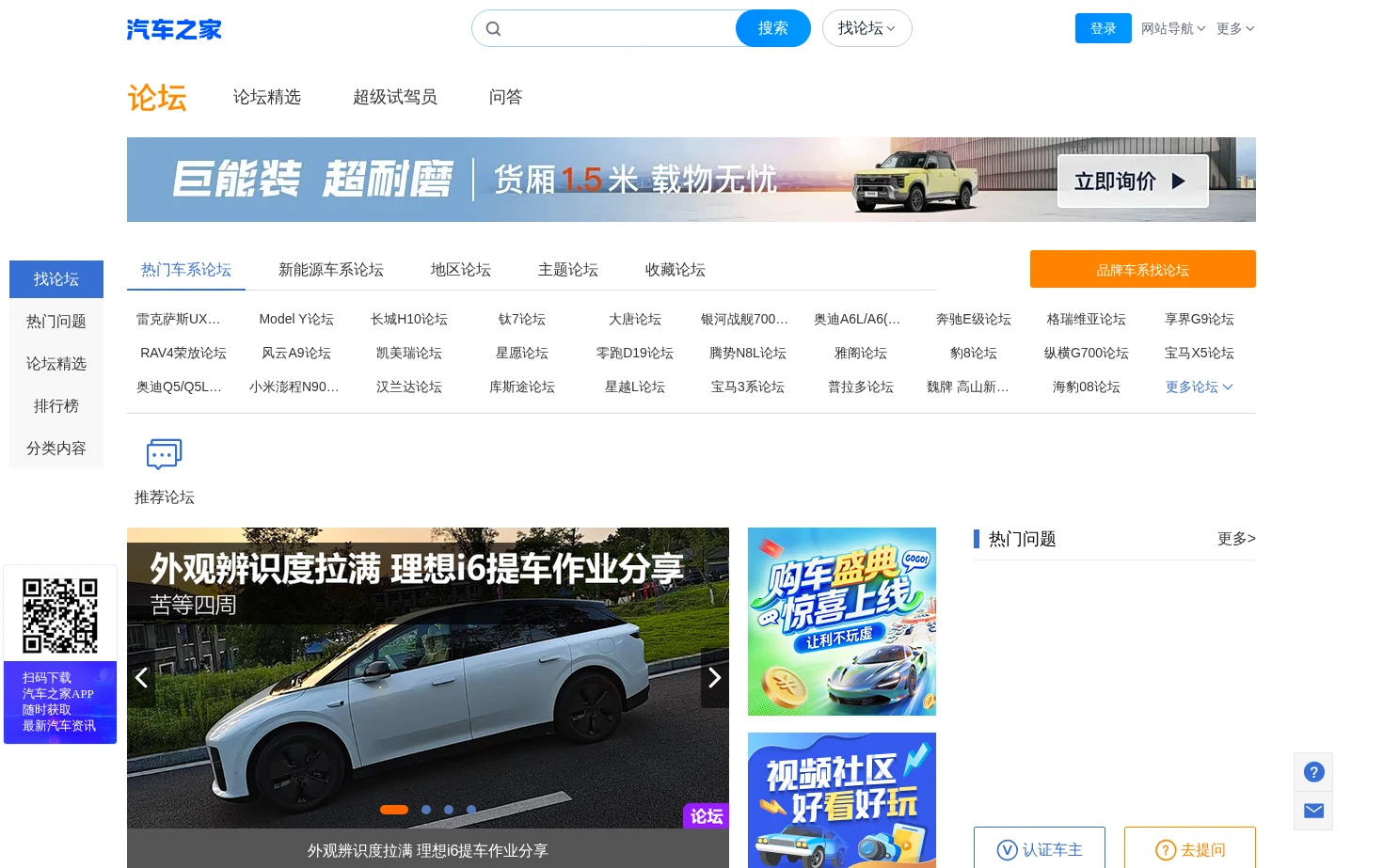Screen dimensions: 1383x868
Task: Click the 认证车主 button
Action: (x=1040, y=848)
